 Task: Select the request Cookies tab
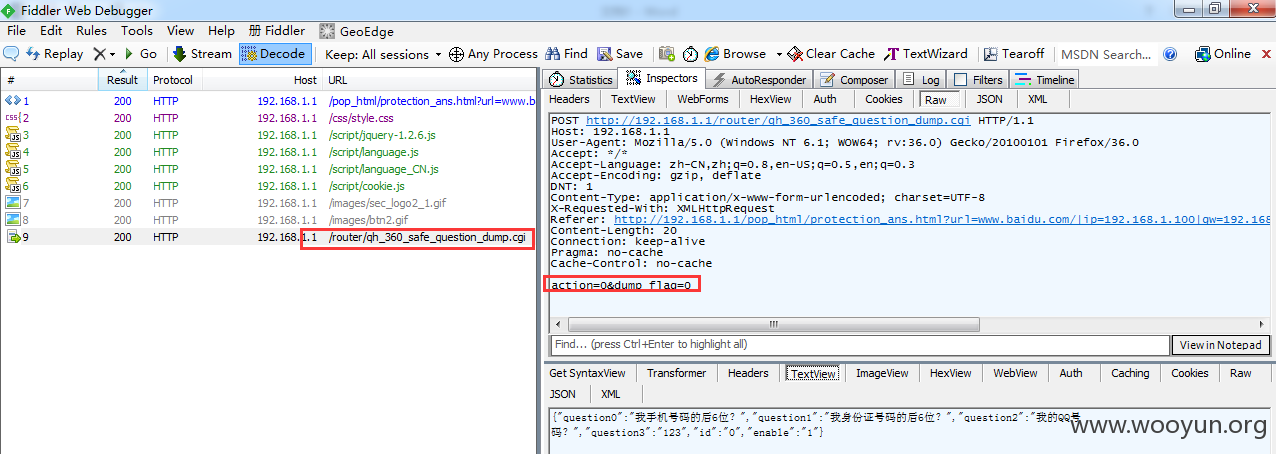point(883,99)
